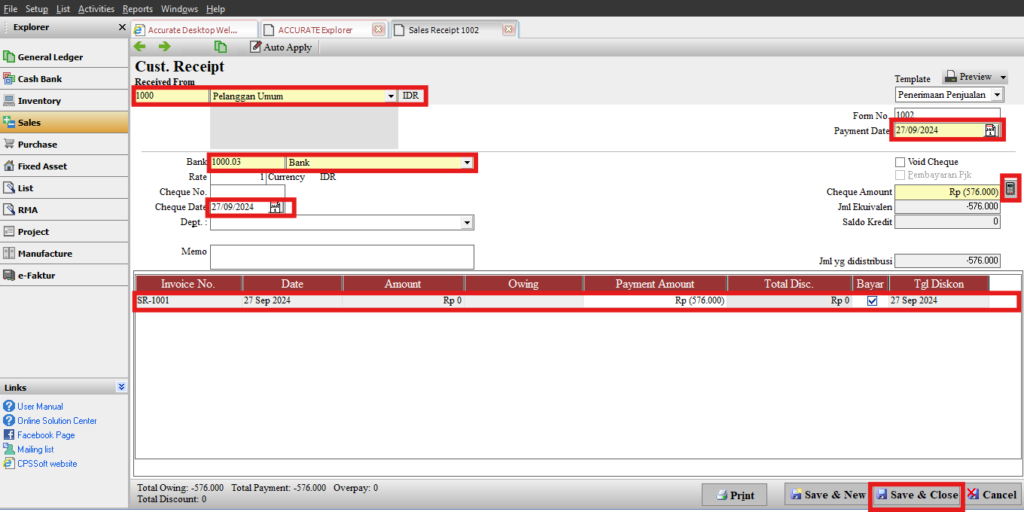The height and width of the screenshot is (512, 1024).
Task: Click the customer number field 1000
Action: pos(171,96)
